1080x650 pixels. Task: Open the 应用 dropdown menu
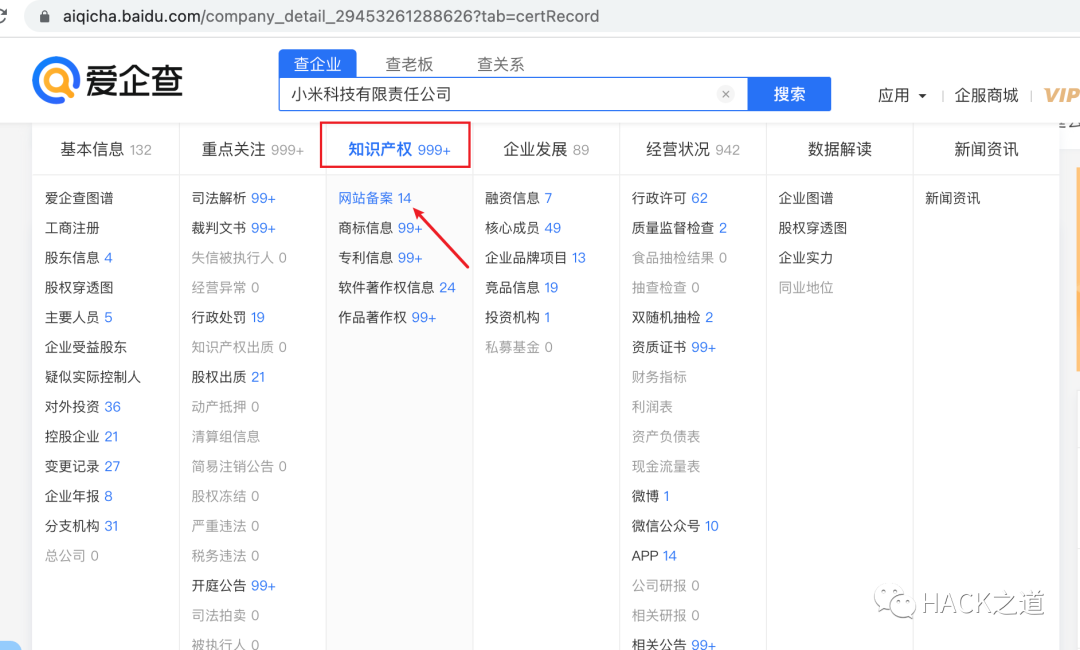(x=902, y=95)
